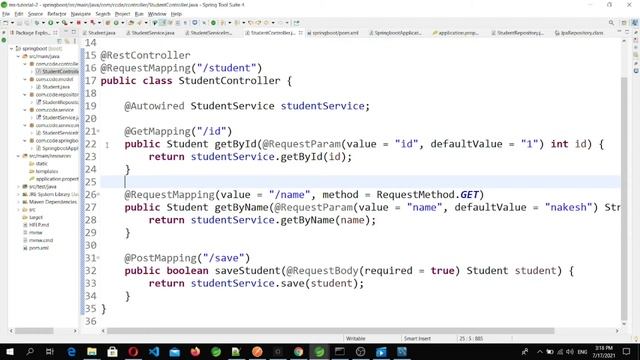Open the Edit menu
The height and width of the screenshot is (360, 640).
(19, 14)
